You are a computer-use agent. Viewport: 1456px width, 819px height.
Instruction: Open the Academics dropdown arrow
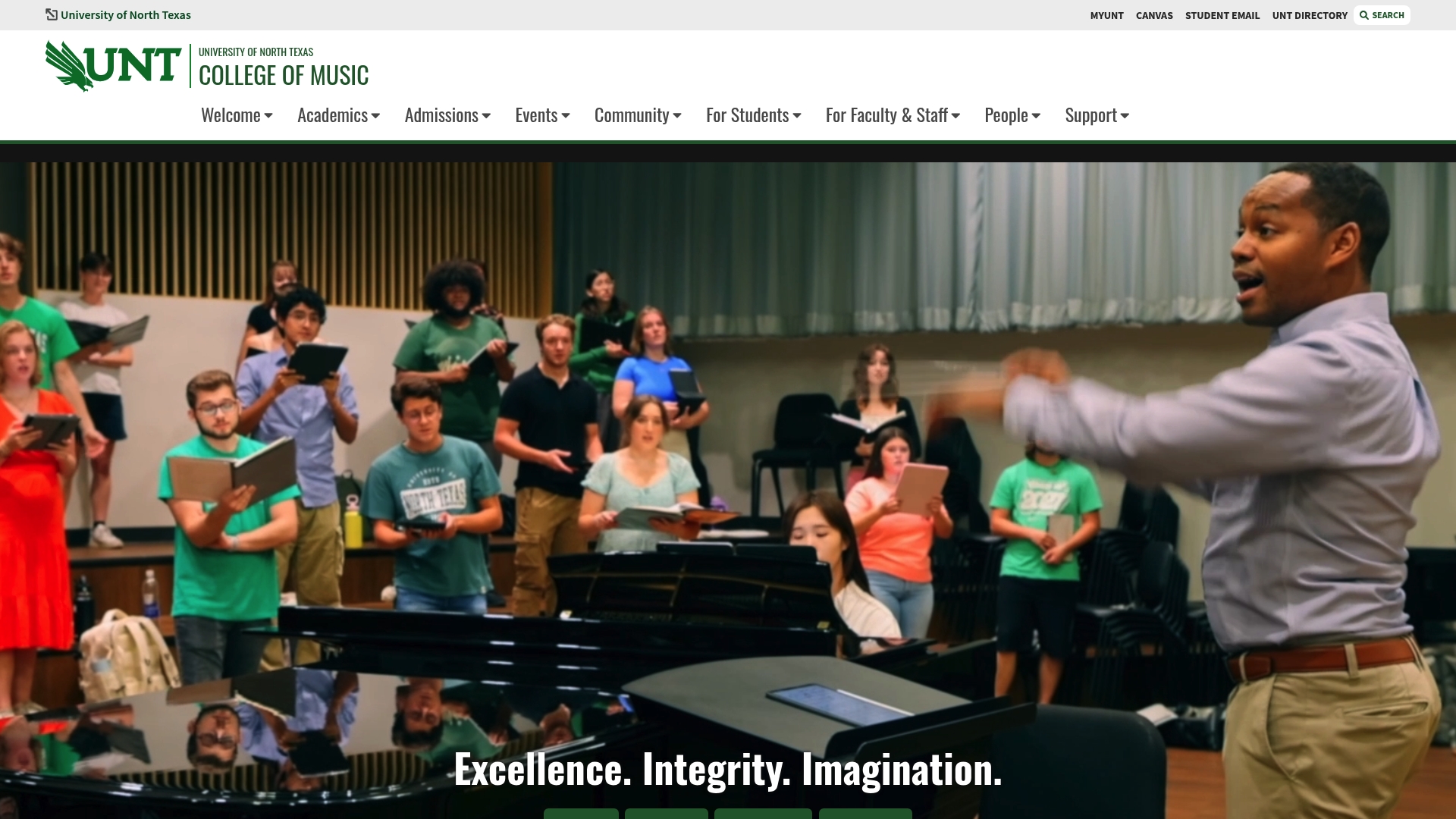pyautogui.click(x=375, y=116)
